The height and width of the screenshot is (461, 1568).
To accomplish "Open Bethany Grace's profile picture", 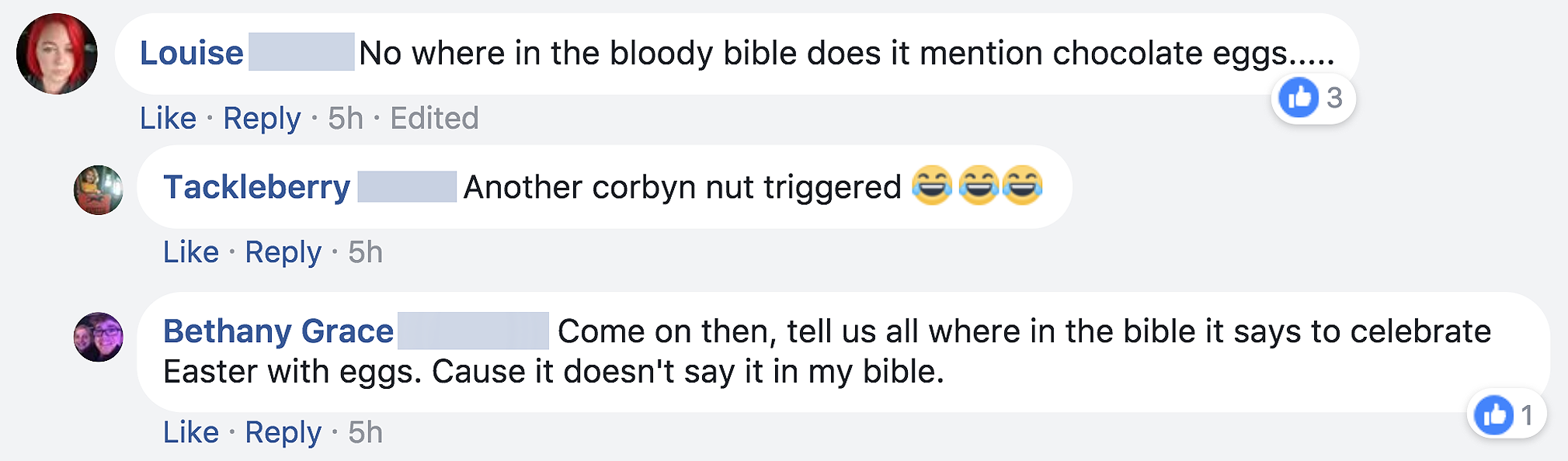I will (99, 337).
